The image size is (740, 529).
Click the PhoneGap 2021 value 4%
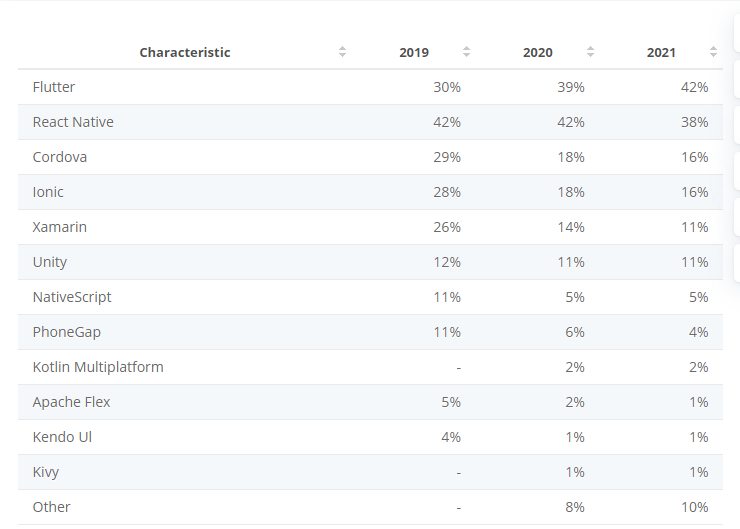(698, 332)
